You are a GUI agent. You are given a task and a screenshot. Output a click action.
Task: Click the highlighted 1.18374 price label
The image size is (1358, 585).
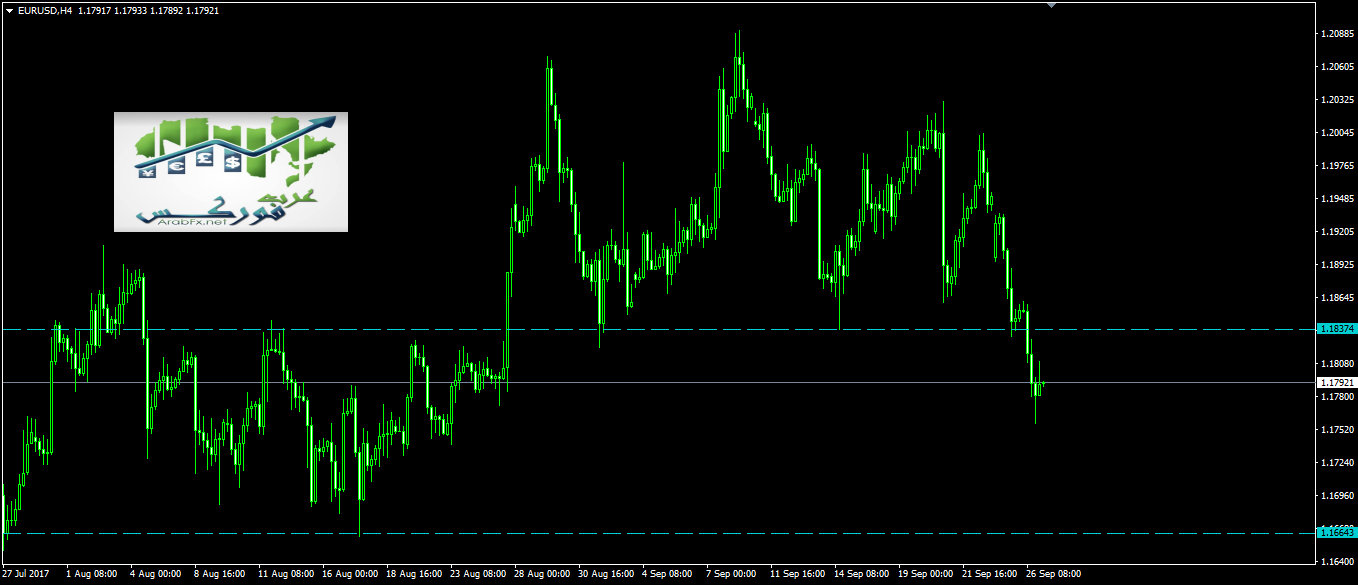(x=1337, y=328)
